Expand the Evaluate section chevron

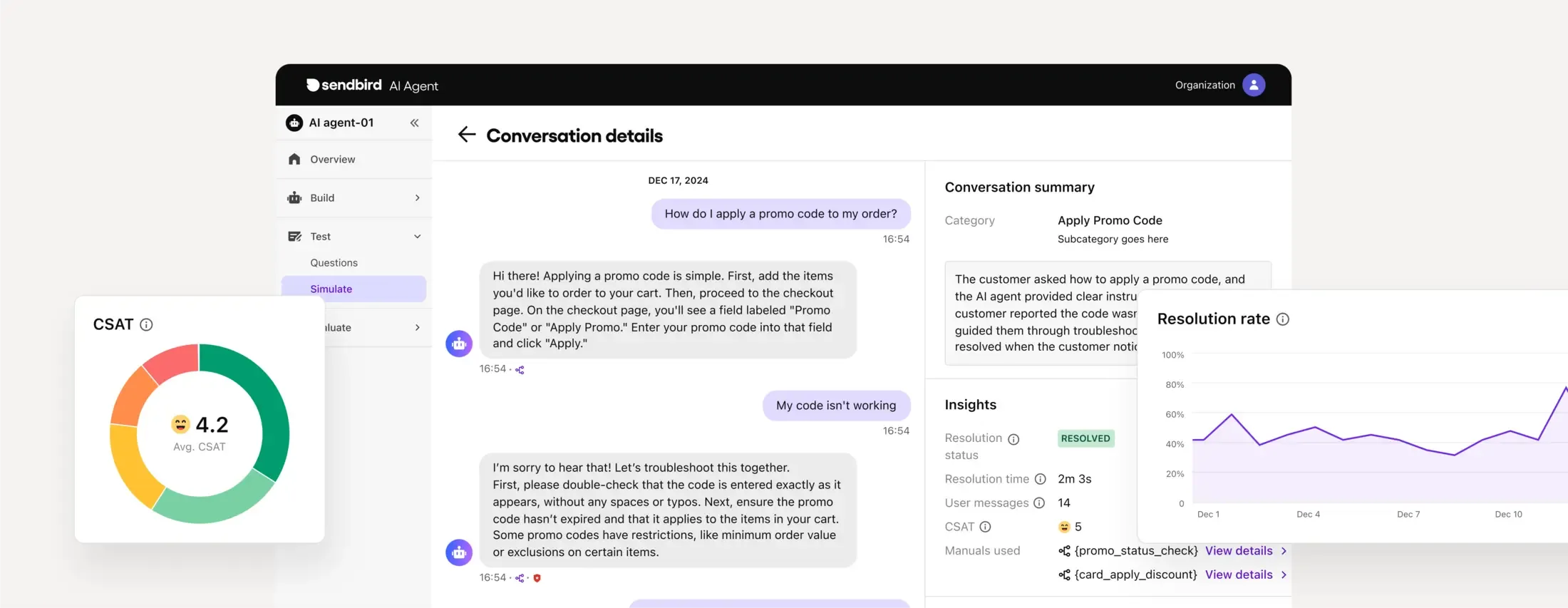pos(417,328)
